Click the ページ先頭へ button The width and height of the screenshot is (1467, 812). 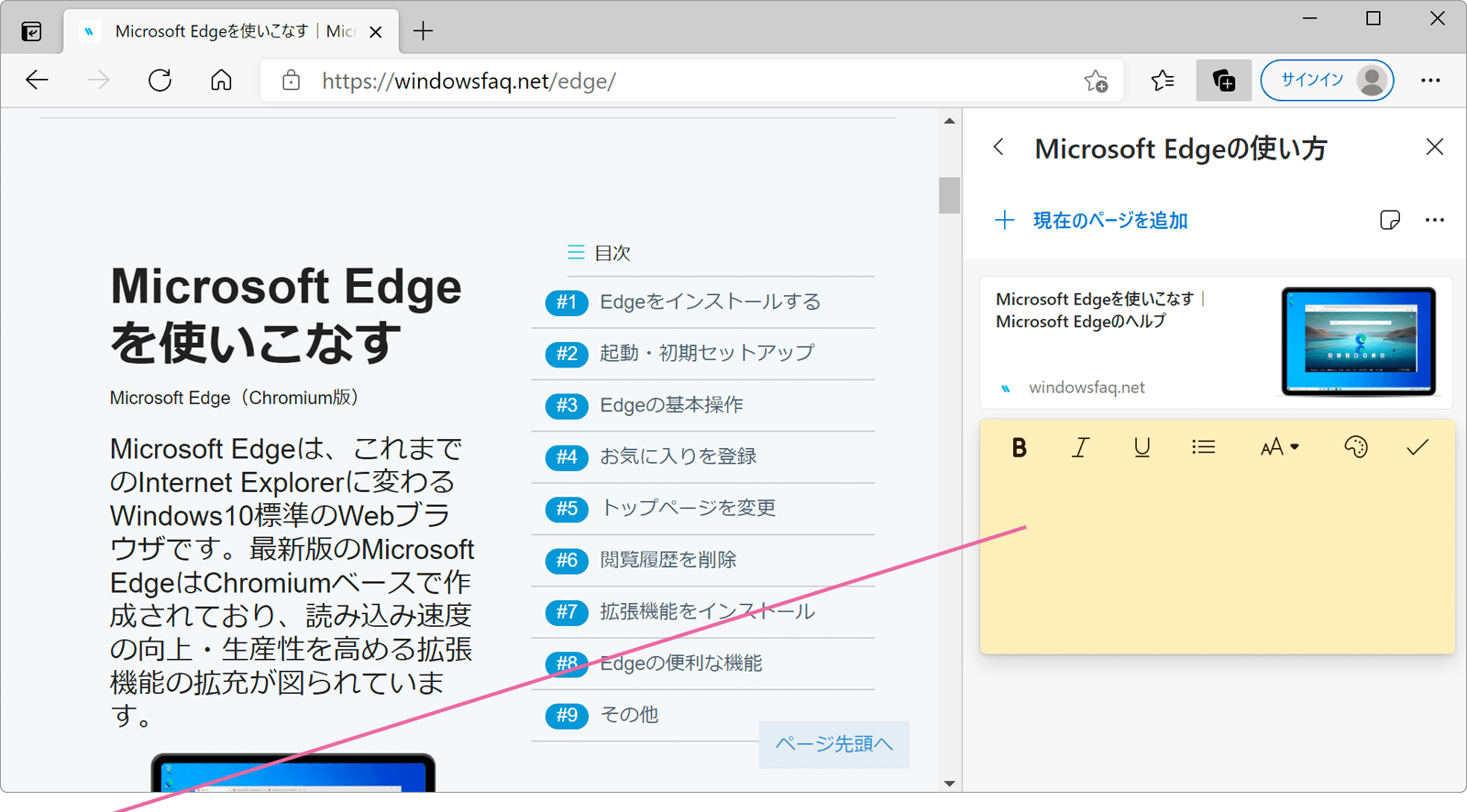point(834,744)
